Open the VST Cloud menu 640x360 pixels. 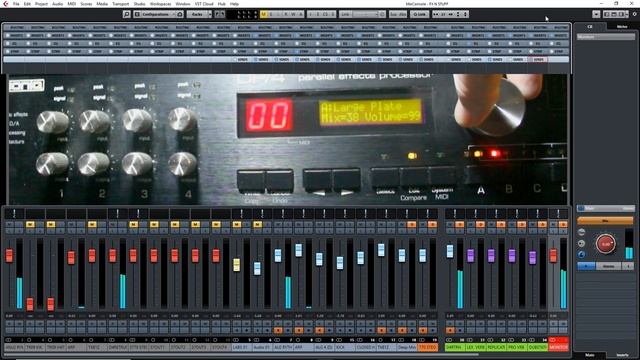pyautogui.click(x=204, y=4)
